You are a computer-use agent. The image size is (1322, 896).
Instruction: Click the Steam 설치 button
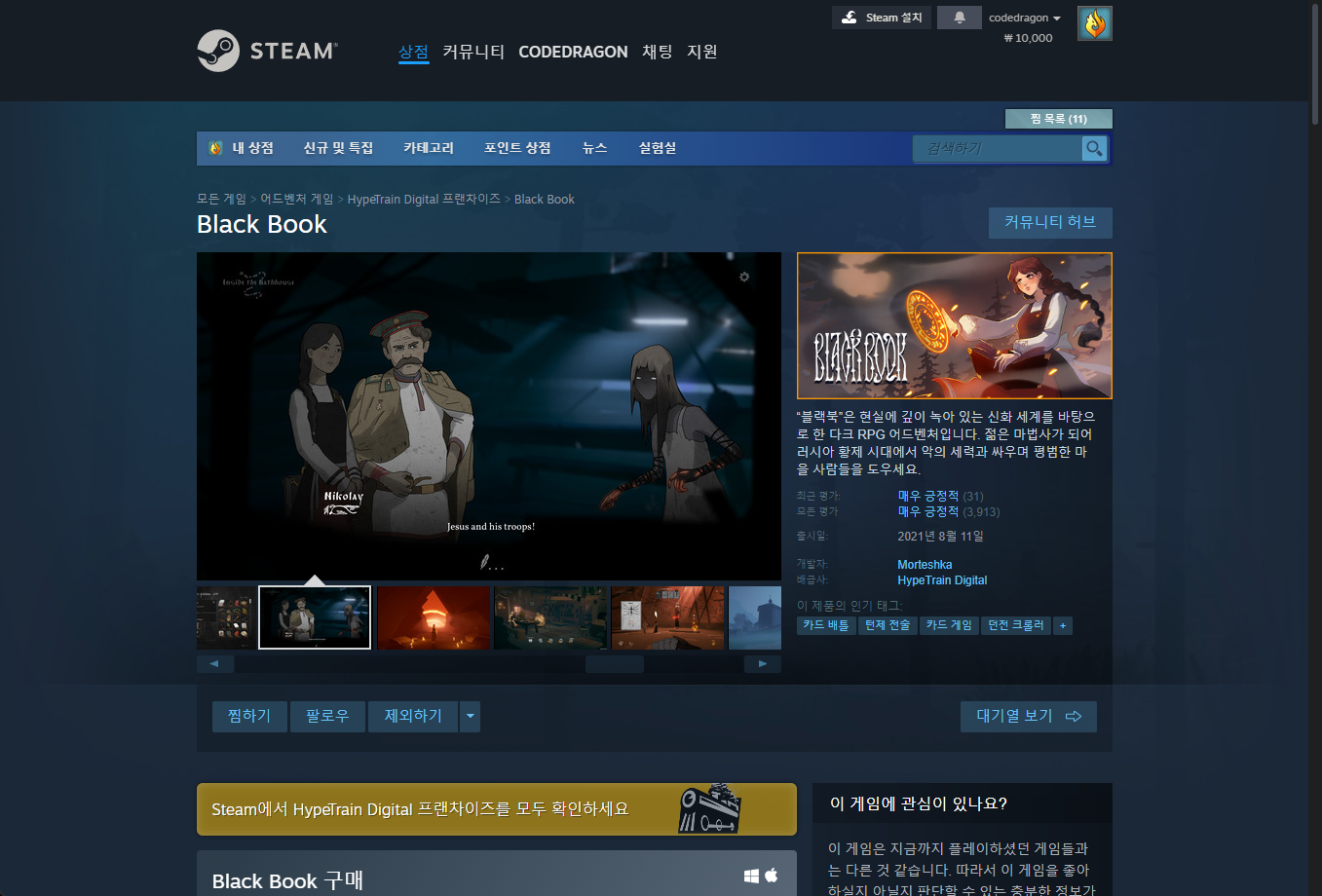tap(882, 18)
